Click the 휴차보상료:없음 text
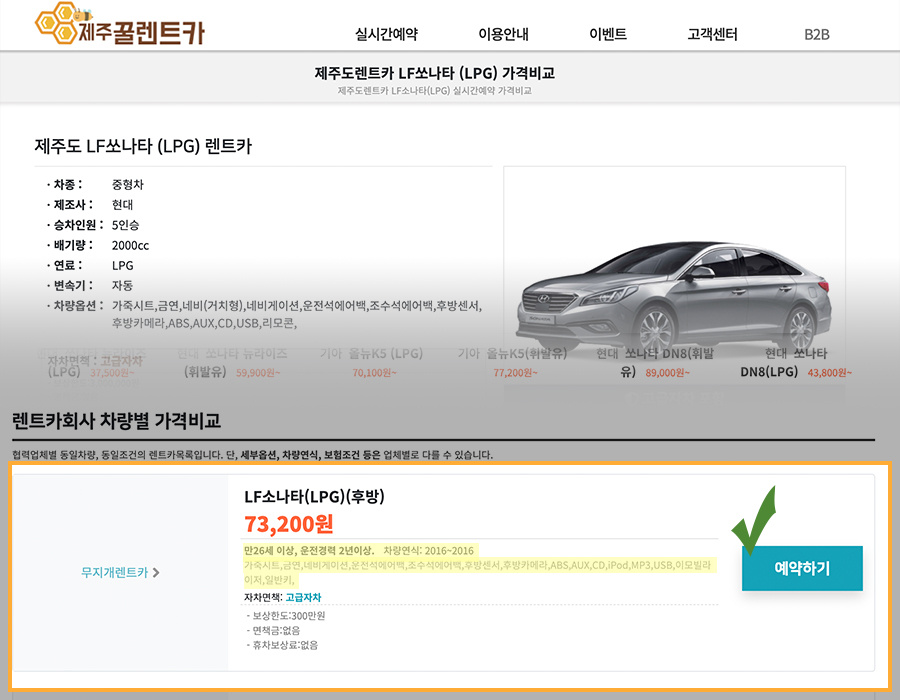The height and width of the screenshot is (700, 900). click(285, 645)
